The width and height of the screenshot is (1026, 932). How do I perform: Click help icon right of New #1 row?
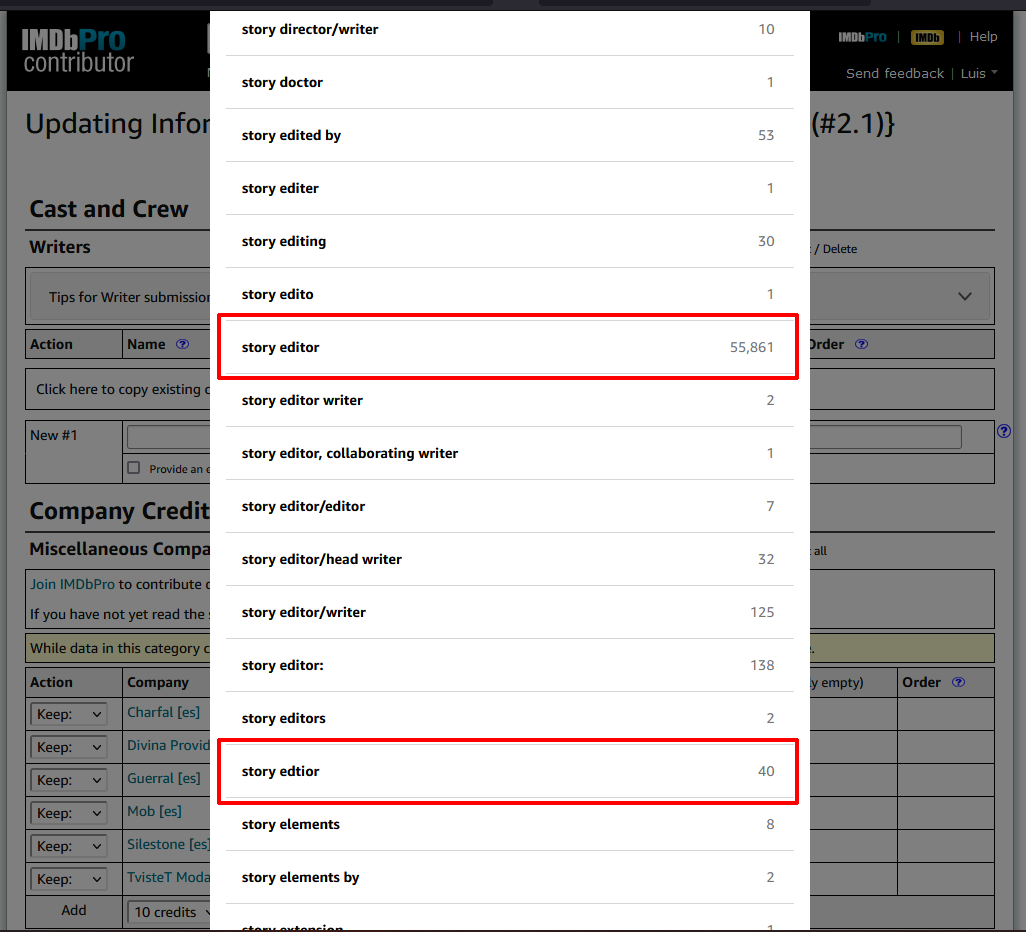click(x=1004, y=432)
